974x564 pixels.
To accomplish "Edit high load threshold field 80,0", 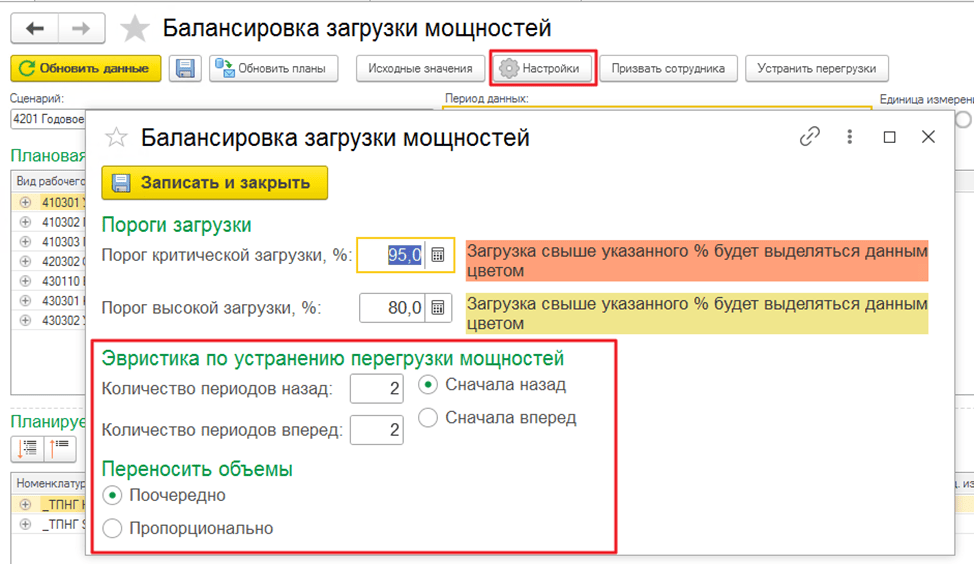I will 392,307.
